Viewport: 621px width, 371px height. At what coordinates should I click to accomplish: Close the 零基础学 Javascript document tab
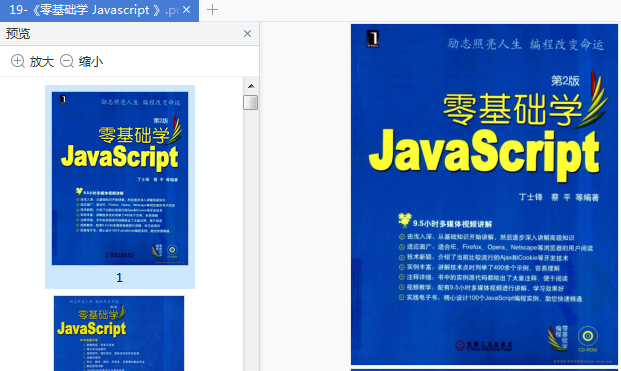pyautogui.click(x=187, y=10)
